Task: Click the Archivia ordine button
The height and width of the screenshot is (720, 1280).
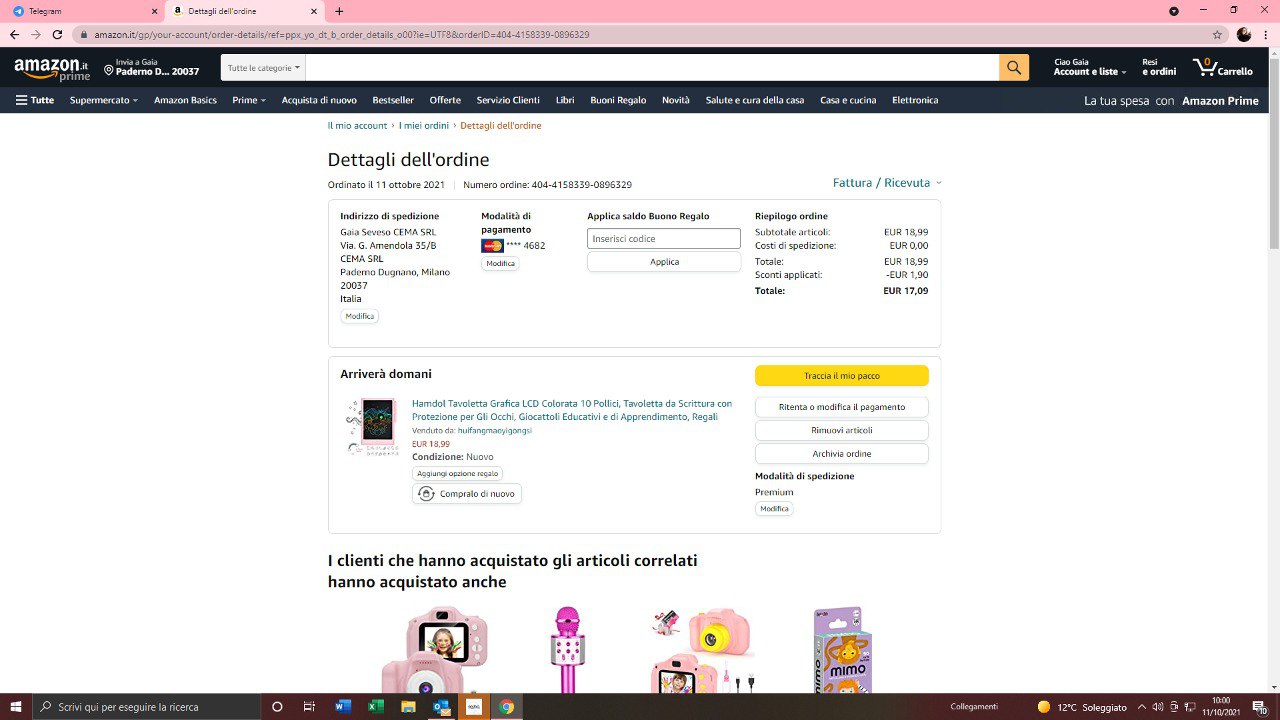Action: click(841, 454)
